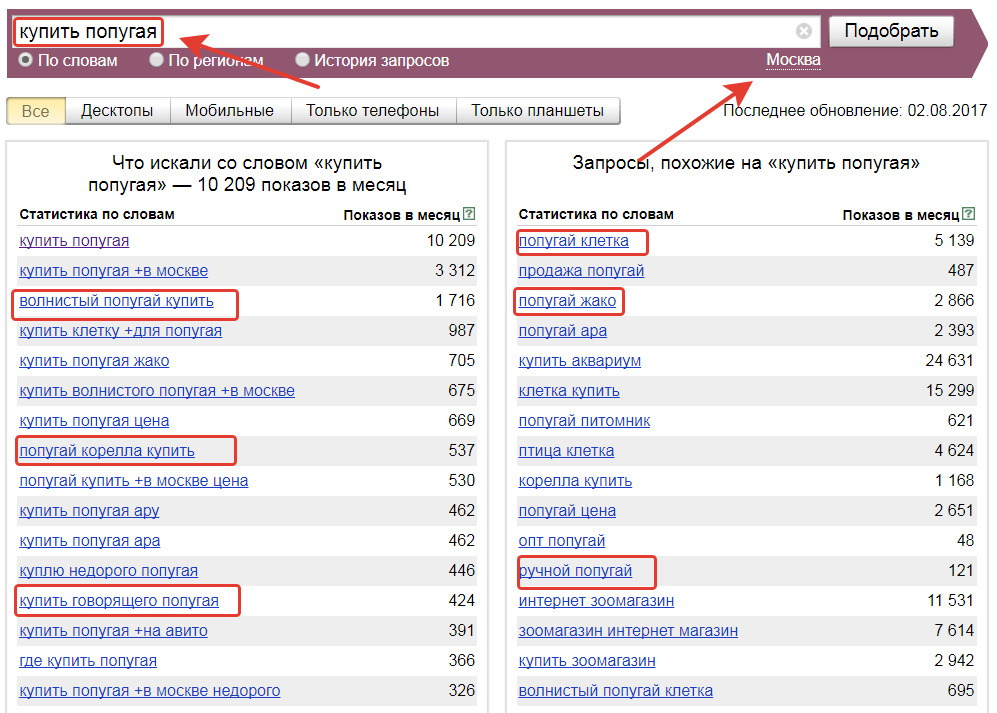The width and height of the screenshot is (997, 713).
Task: Click help icon in right table header
Action: click(968, 214)
